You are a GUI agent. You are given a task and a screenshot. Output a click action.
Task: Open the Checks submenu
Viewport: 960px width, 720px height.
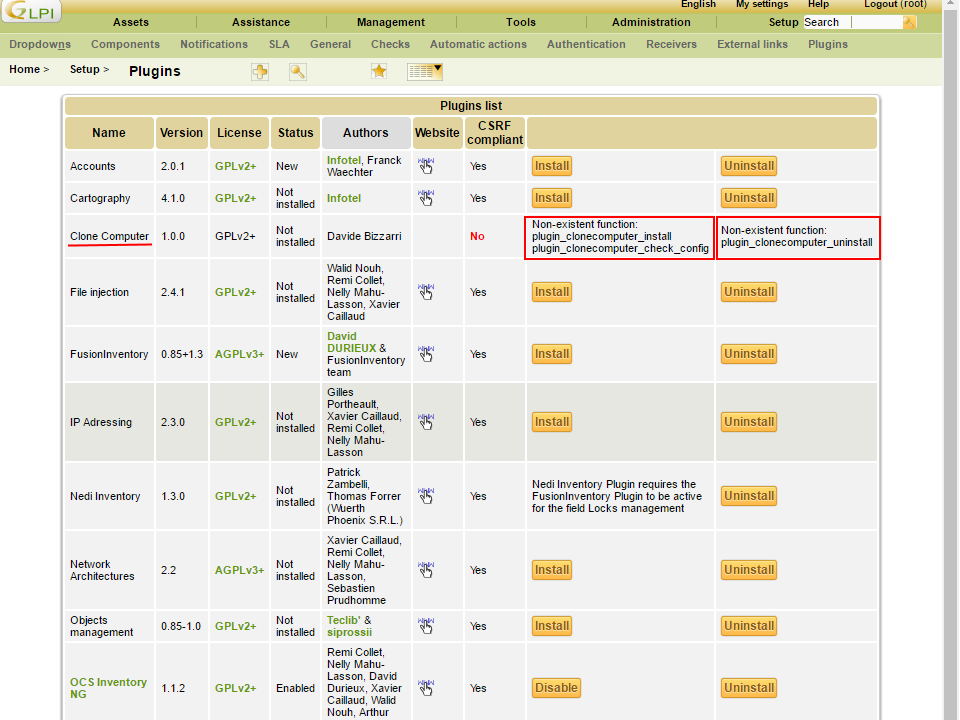pos(390,44)
